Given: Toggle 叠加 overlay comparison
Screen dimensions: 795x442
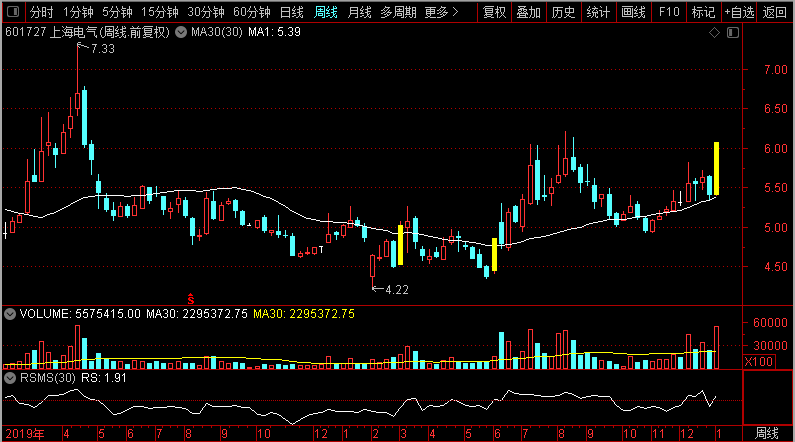Looking at the screenshot, I should 529,13.
